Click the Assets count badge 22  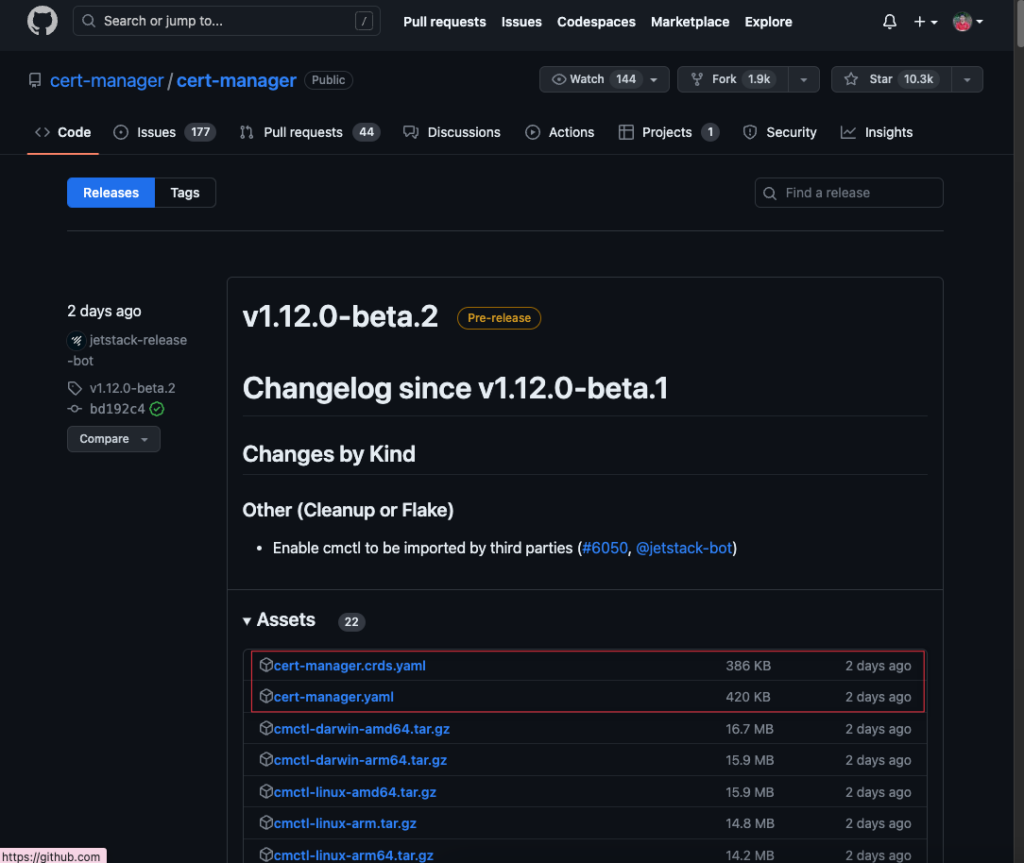(351, 622)
